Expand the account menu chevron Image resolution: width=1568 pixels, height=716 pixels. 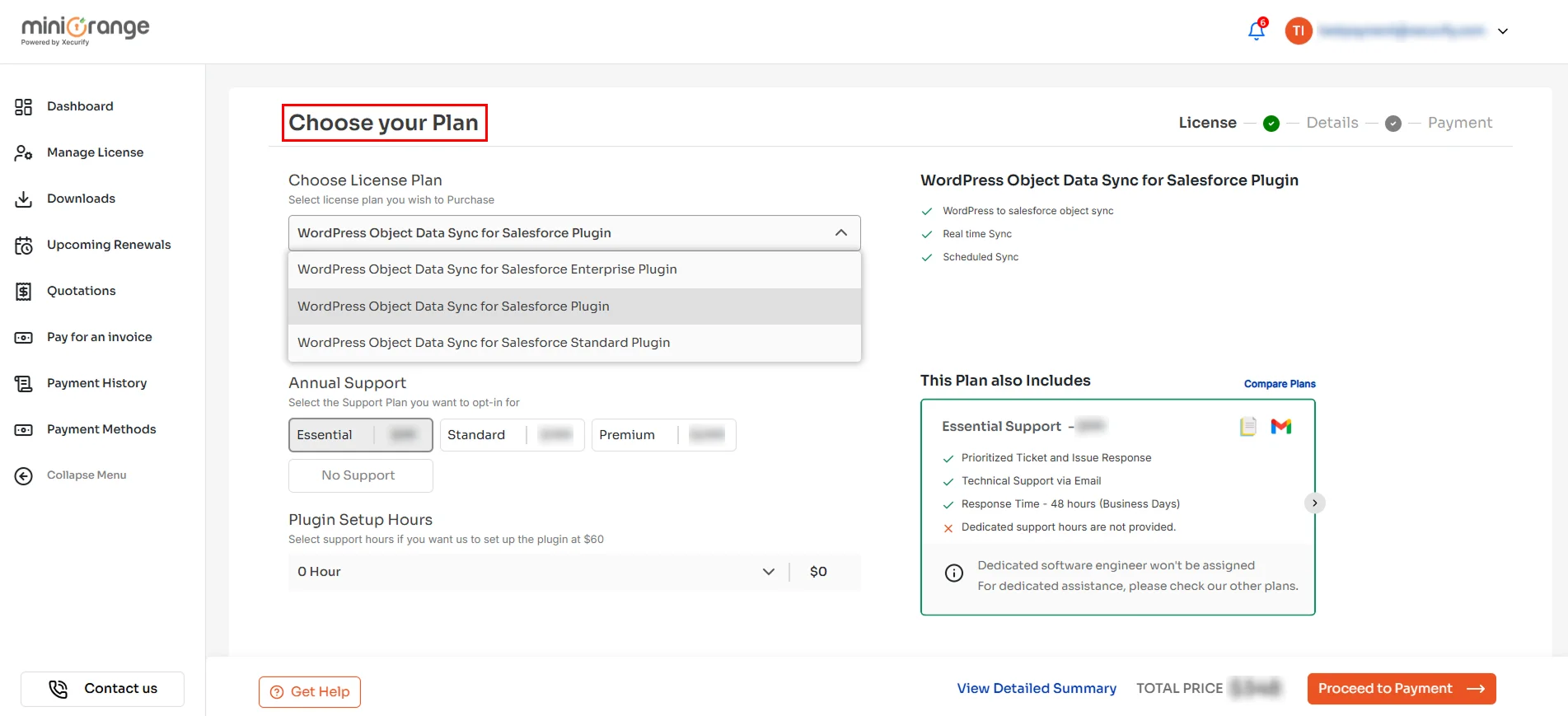1503,31
